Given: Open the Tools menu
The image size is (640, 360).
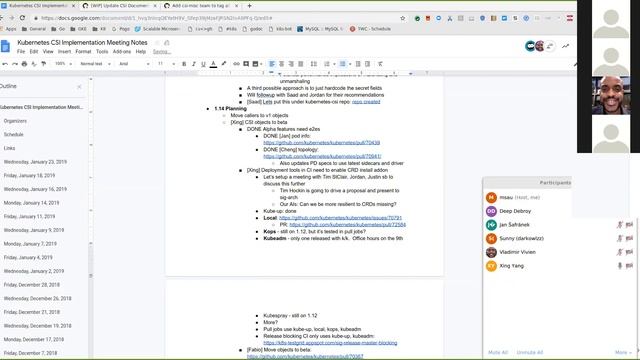Looking at the screenshot, I should point(102,52).
